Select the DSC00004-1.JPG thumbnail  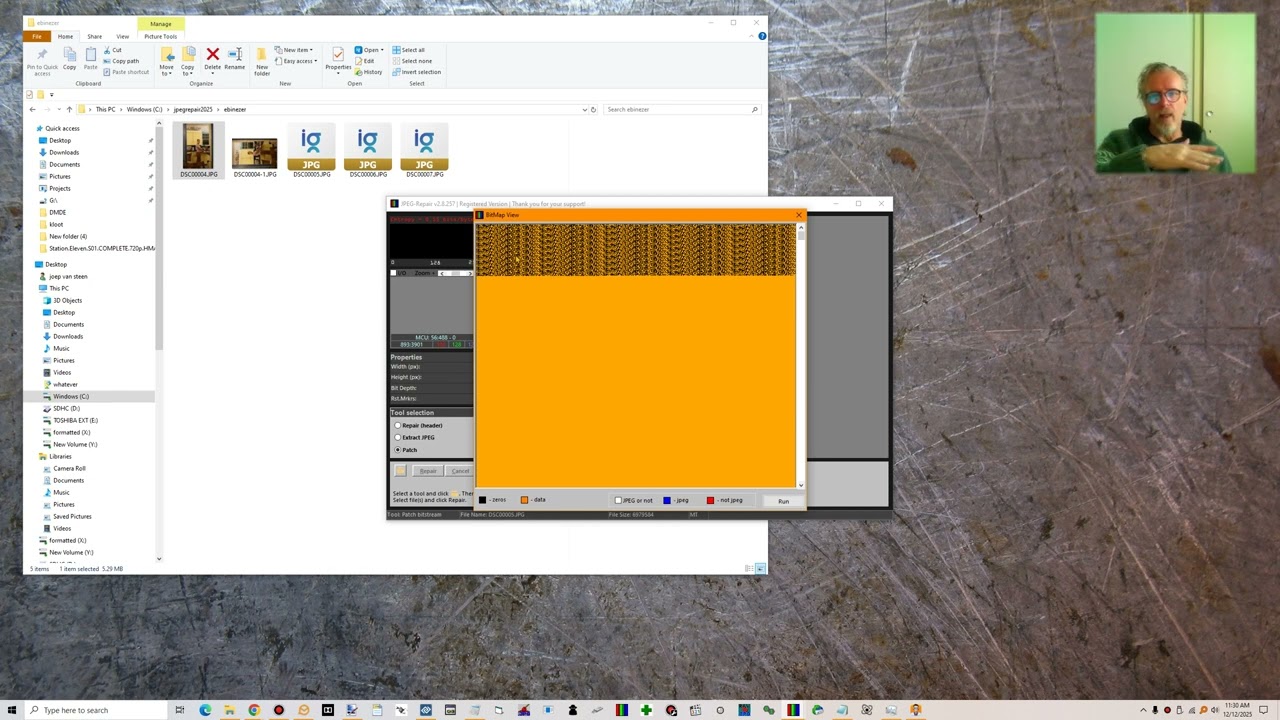[254, 152]
